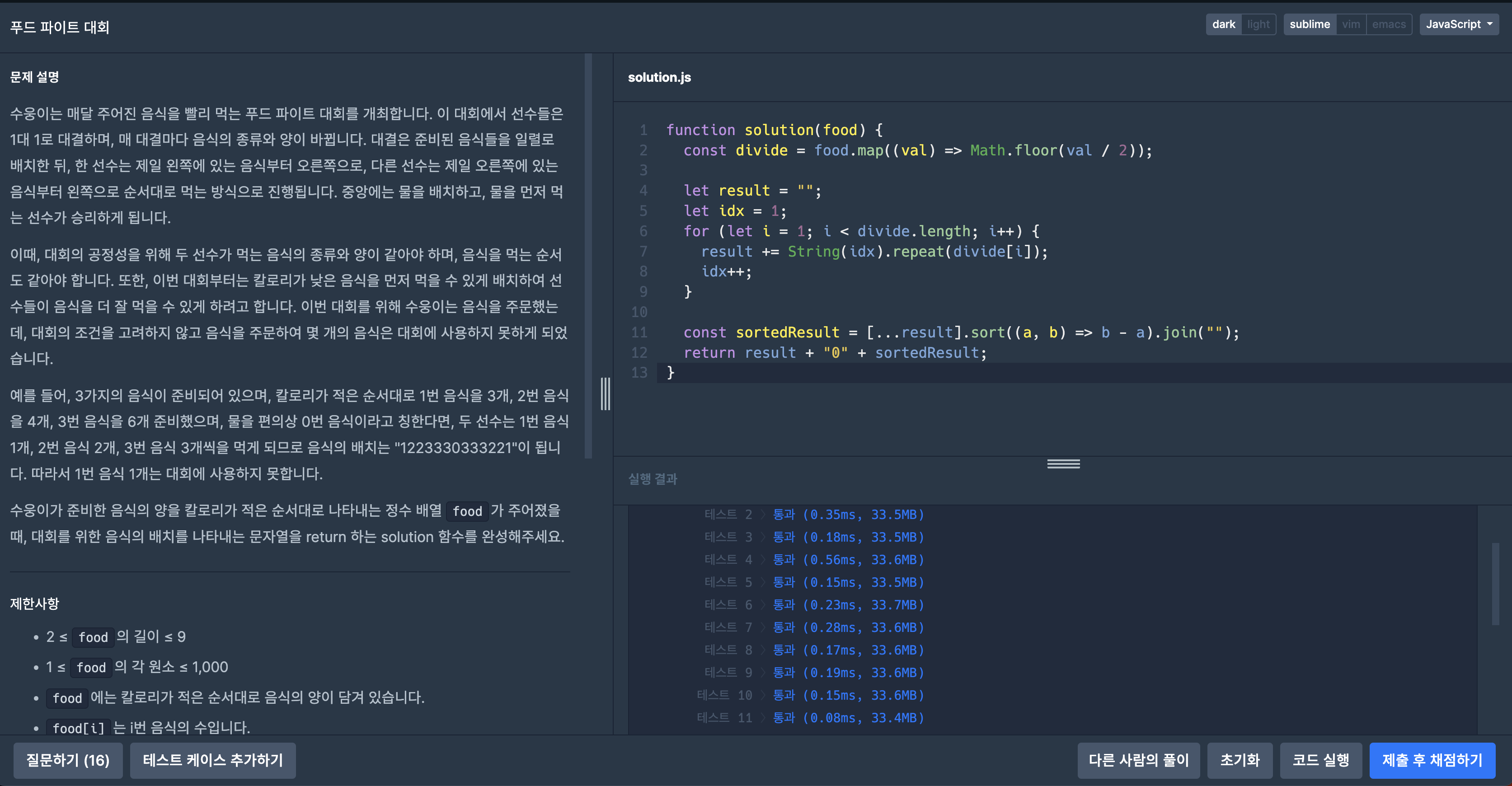Click the solution.js file tab

click(659, 77)
